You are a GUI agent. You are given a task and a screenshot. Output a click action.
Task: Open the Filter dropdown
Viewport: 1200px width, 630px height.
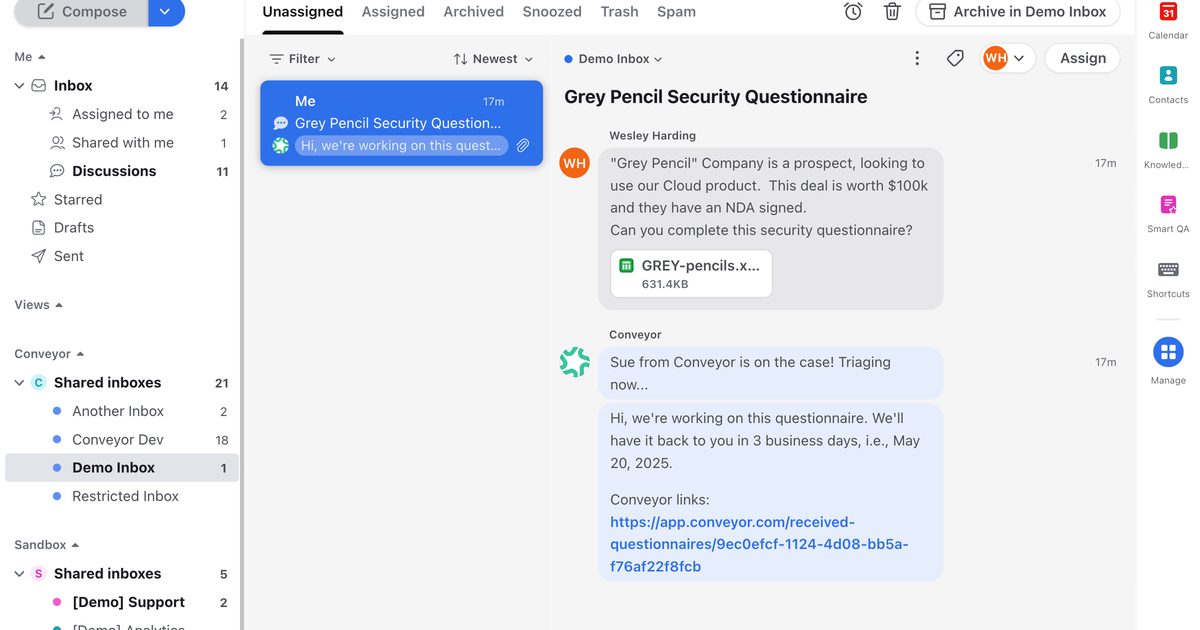(303, 59)
